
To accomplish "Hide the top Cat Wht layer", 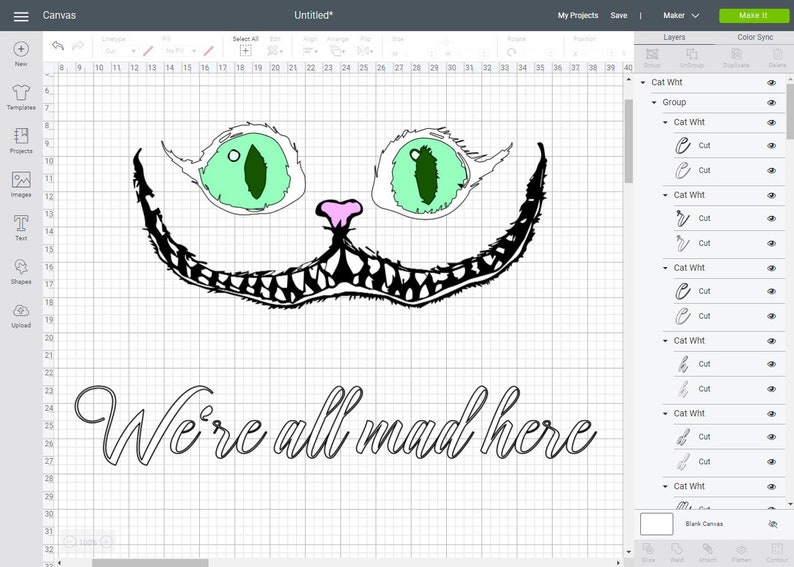I will [x=771, y=83].
